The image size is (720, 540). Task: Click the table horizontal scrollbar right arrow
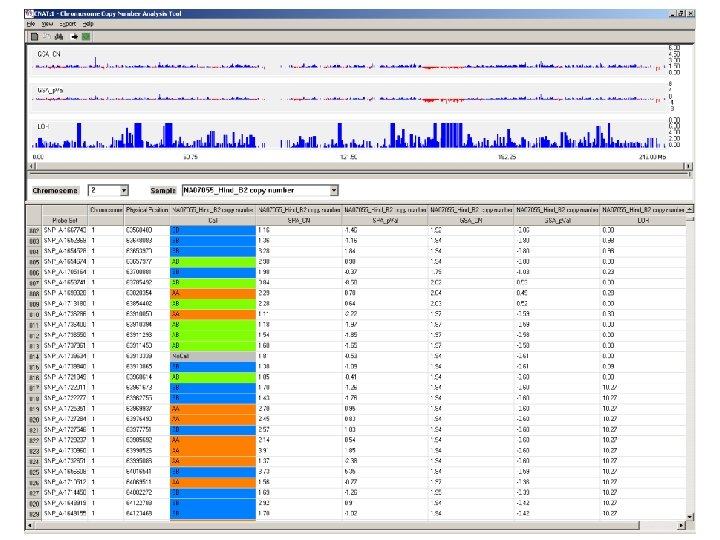pyautogui.click(x=681, y=525)
